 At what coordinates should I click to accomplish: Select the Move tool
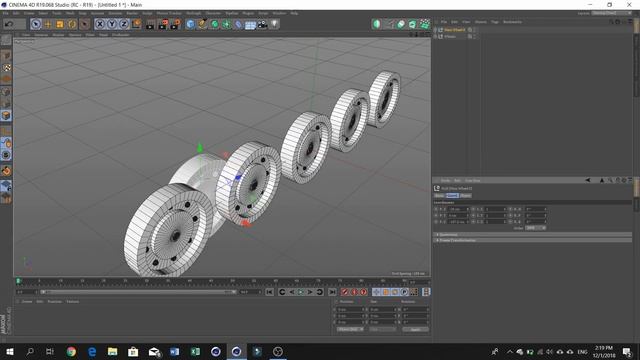(48, 24)
